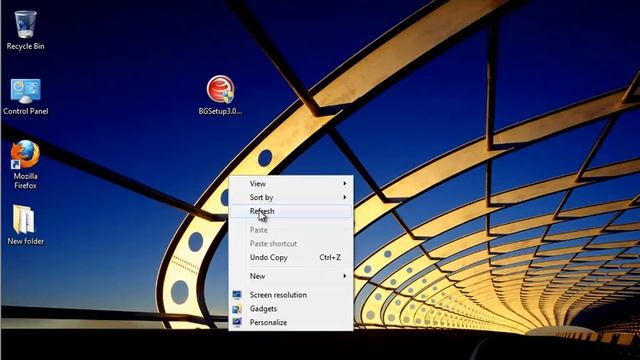The width and height of the screenshot is (640, 360).
Task: Choose Refresh from the context menu
Action: (291, 211)
